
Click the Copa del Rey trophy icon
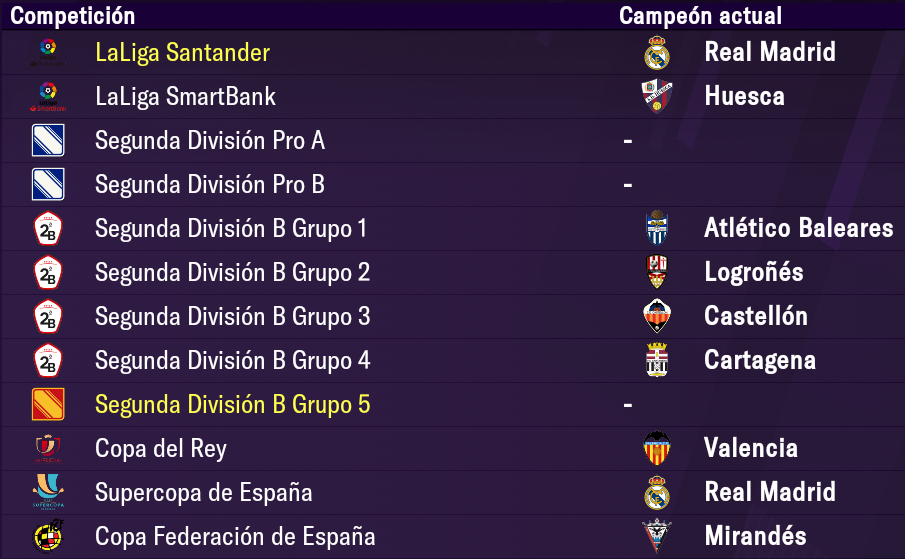pyautogui.click(x=48, y=449)
